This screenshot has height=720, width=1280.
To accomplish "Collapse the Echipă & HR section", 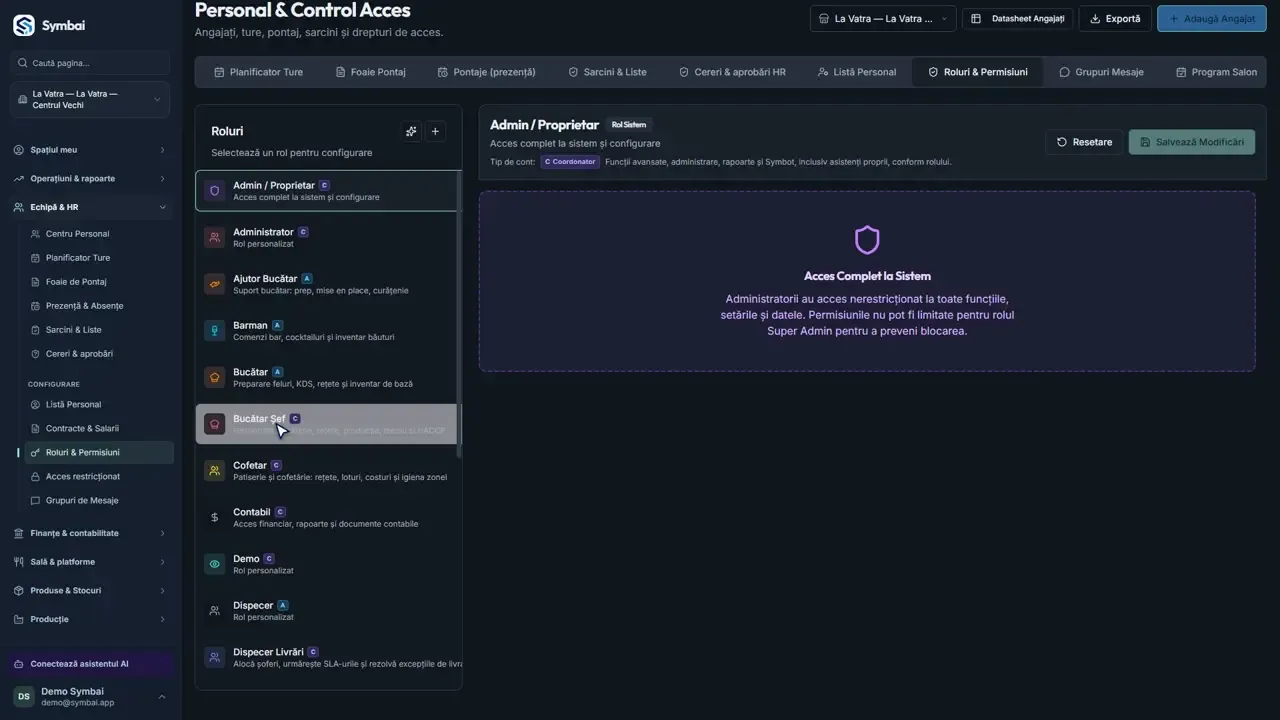I will click(x=90, y=207).
